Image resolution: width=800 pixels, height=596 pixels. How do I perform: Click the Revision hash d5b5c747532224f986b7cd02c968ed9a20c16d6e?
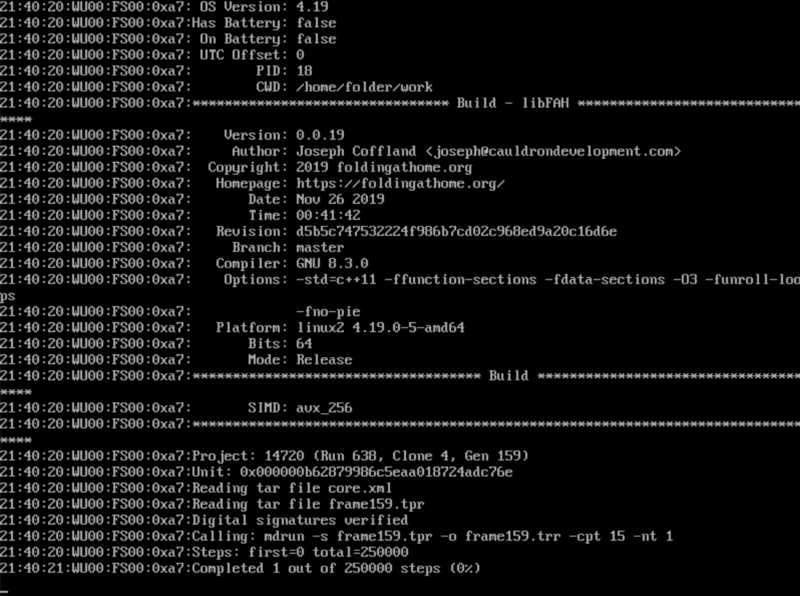point(456,231)
